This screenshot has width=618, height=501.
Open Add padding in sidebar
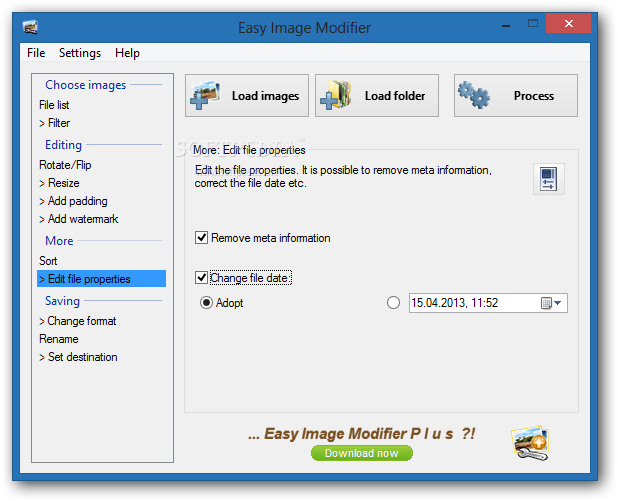[x=73, y=201]
